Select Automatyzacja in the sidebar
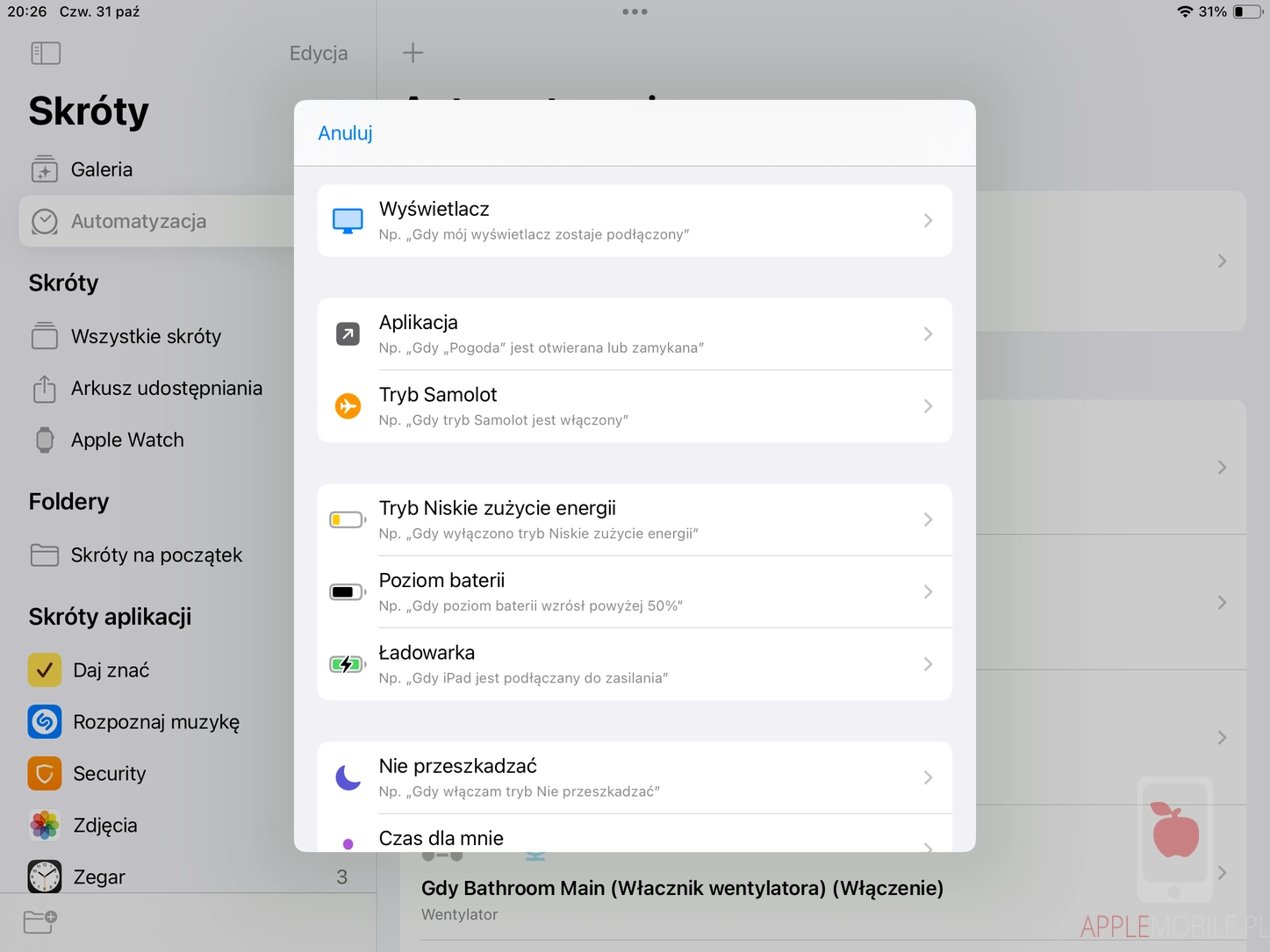This screenshot has height=952, width=1270. point(139,221)
